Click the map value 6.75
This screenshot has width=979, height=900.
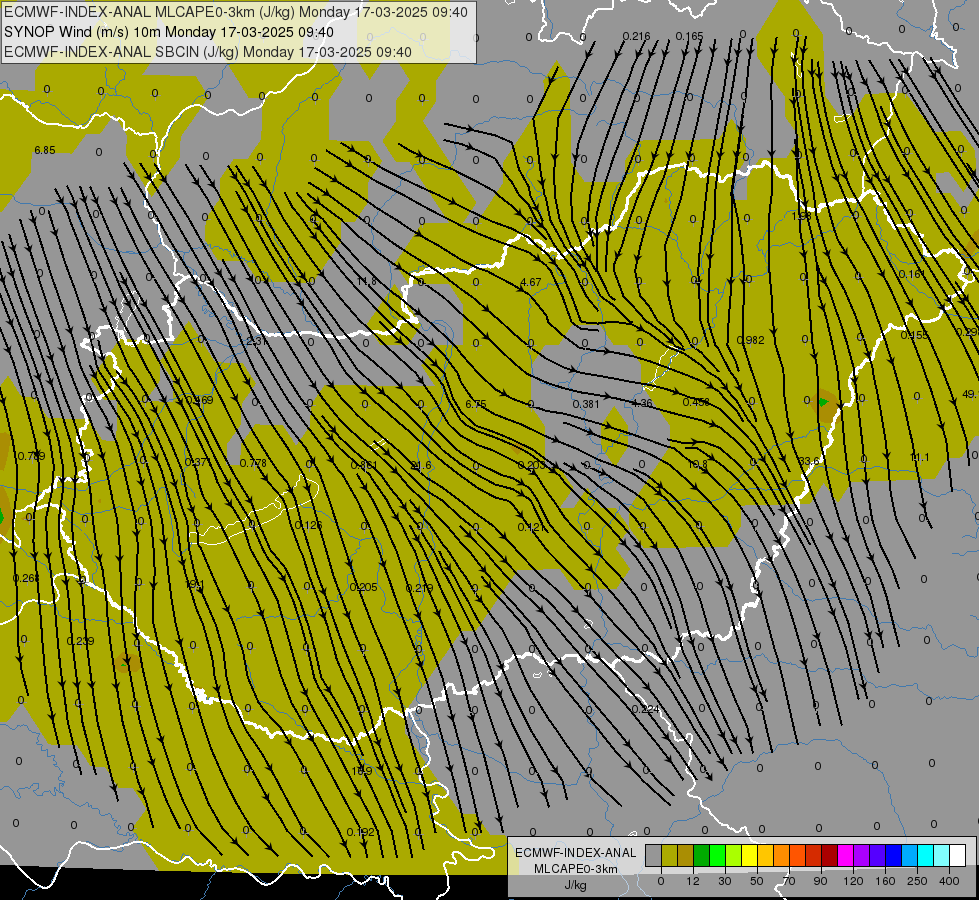[476, 404]
